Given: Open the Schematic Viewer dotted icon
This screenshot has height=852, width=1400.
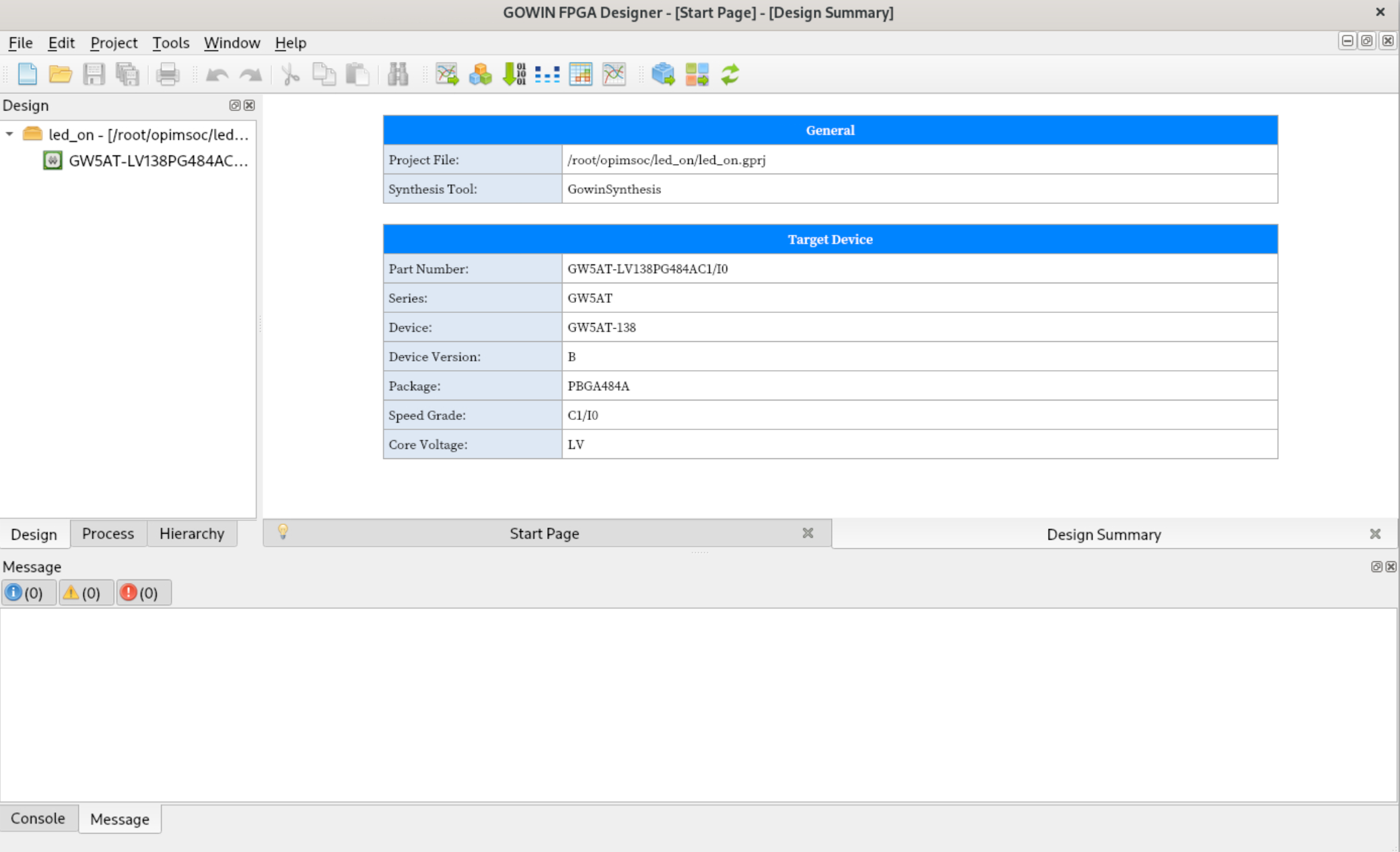Looking at the screenshot, I should 547,74.
